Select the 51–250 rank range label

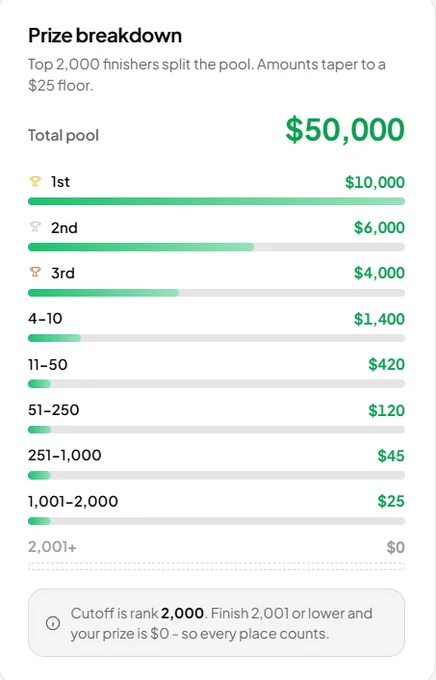point(54,410)
